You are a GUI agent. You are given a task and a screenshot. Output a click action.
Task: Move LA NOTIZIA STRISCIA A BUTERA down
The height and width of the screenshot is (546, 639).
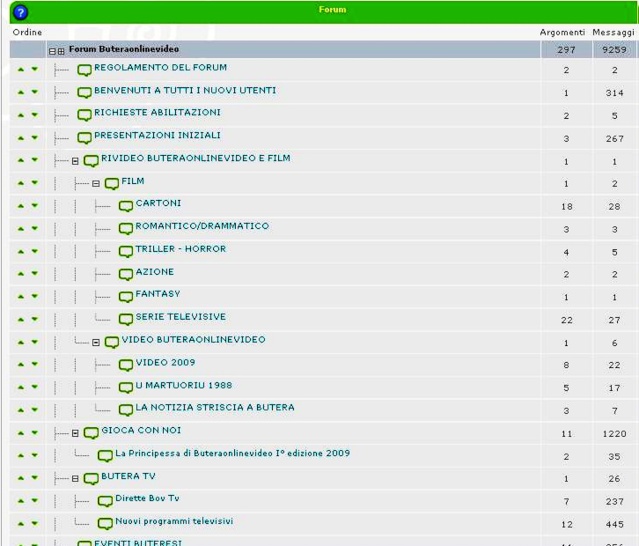pos(35,410)
